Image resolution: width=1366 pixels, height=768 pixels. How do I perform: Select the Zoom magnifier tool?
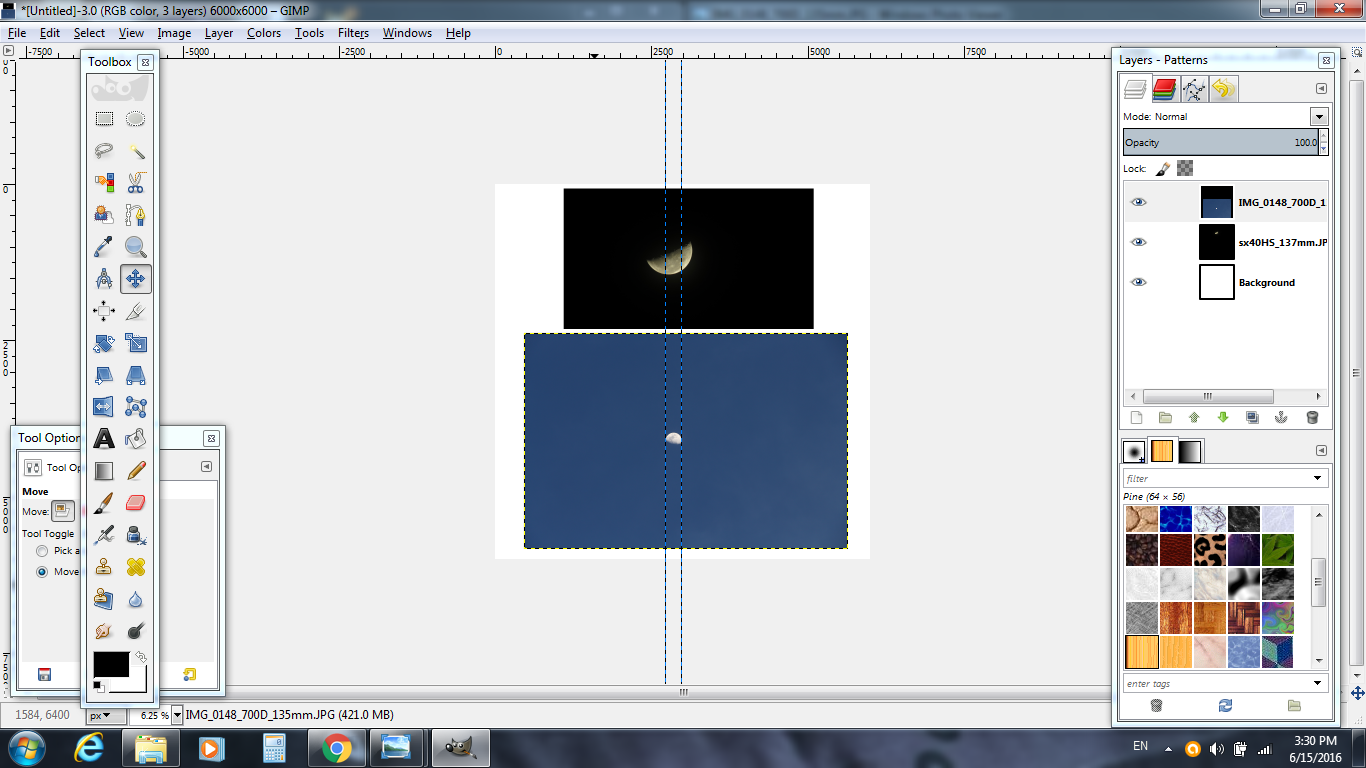tap(136, 247)
